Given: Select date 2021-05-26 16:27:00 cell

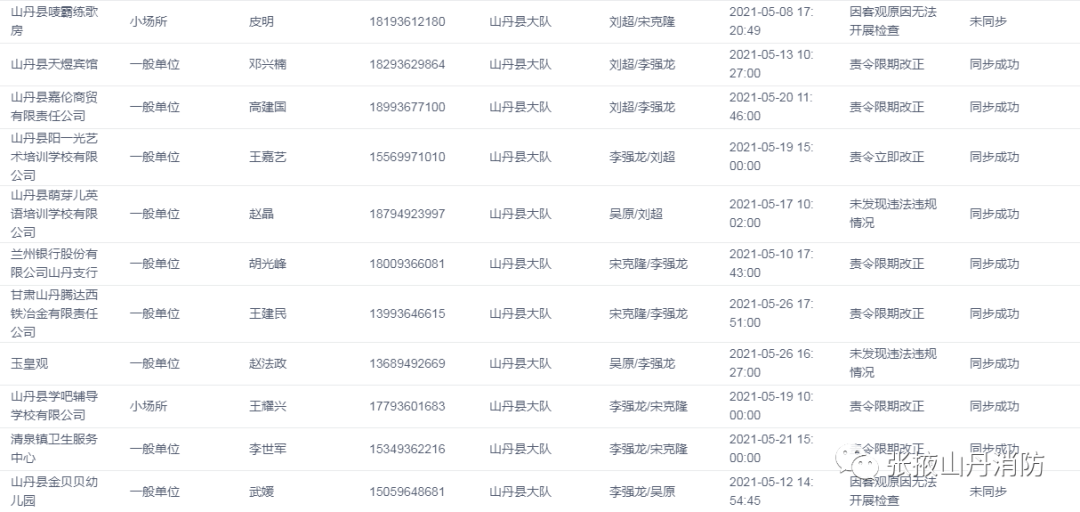Looking at the screenshot, I should pos(771,363).
